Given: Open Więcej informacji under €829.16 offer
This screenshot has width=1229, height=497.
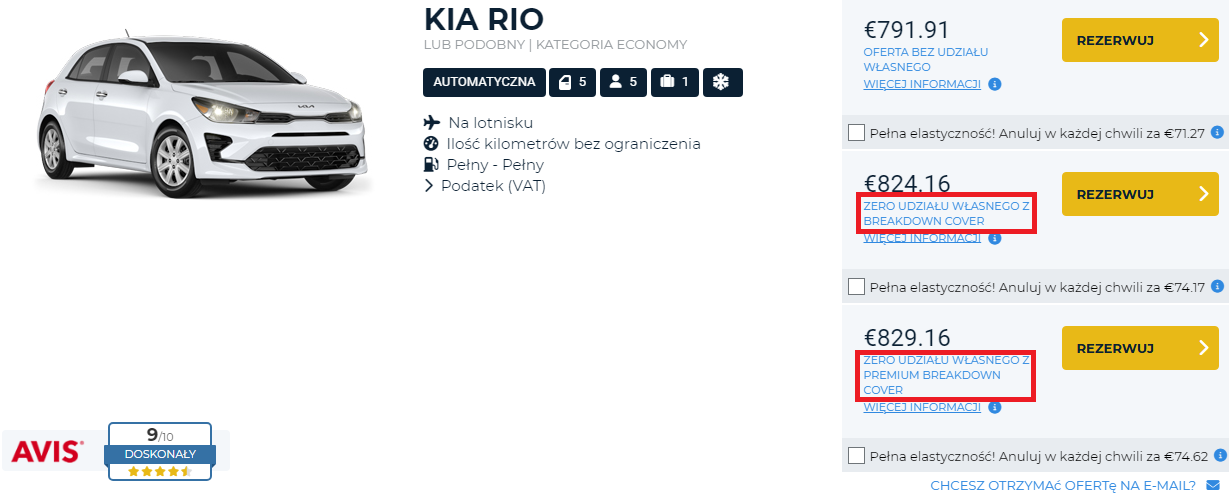Looking at the screenshot, I should 921,407.
